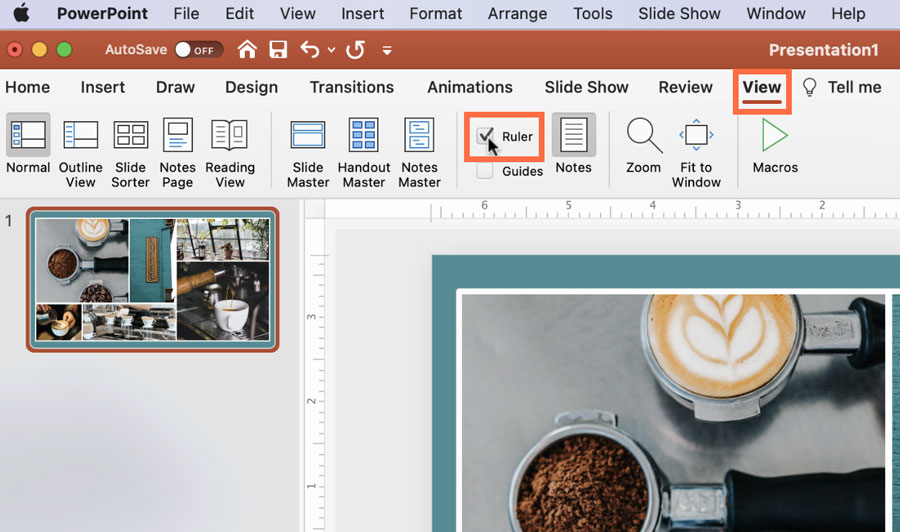
Task: Open Notes Page view
Action: (177, 152)
